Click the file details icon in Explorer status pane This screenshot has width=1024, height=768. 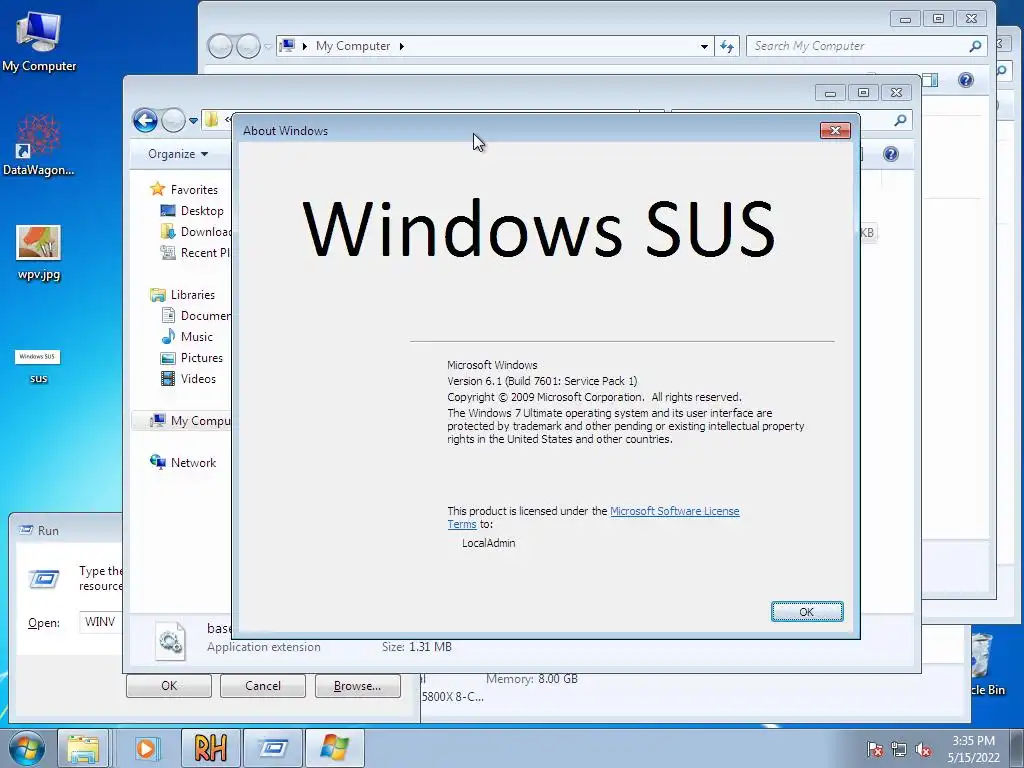tap(171, 641)
